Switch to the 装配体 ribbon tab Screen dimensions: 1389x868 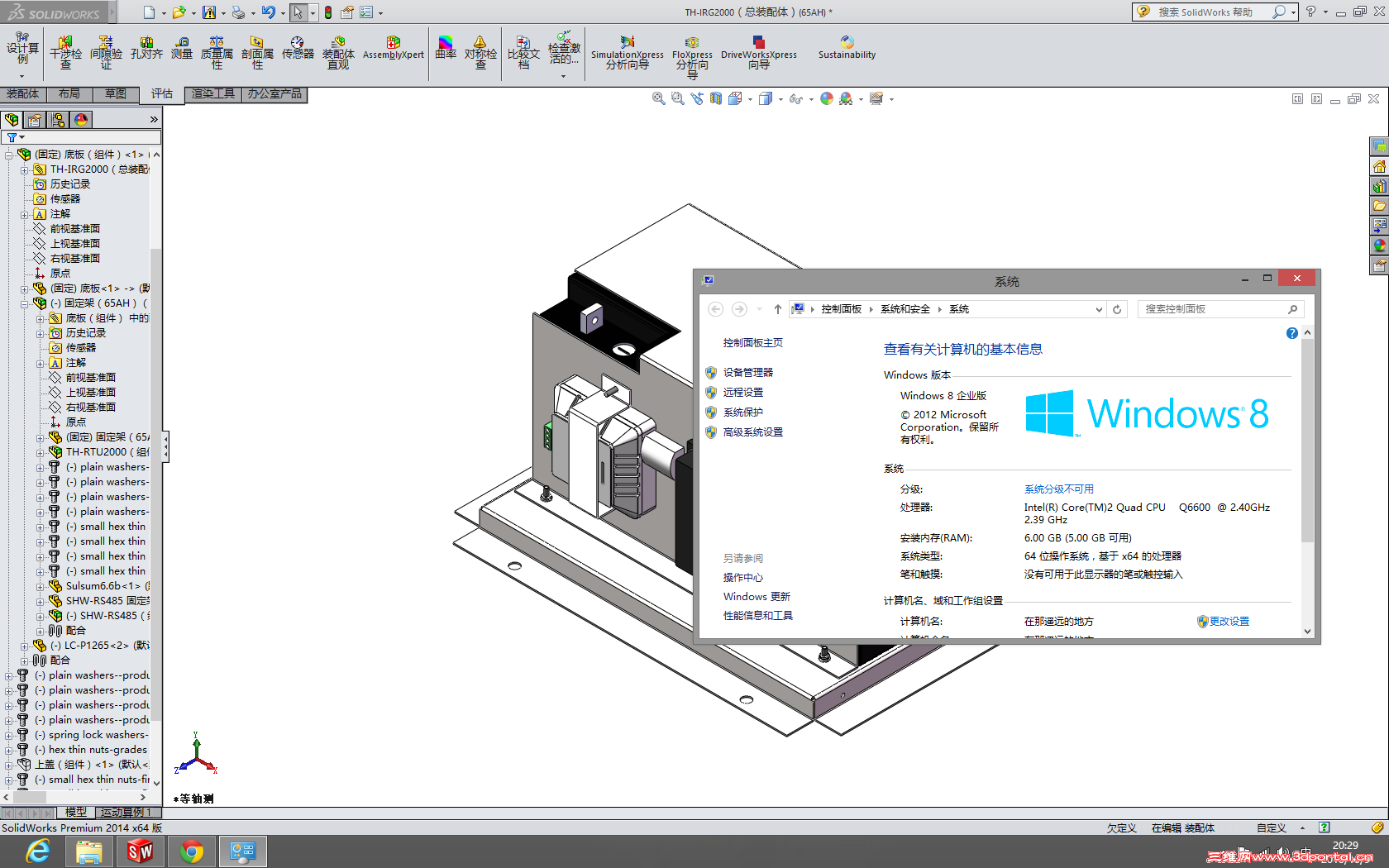(22, 94)
